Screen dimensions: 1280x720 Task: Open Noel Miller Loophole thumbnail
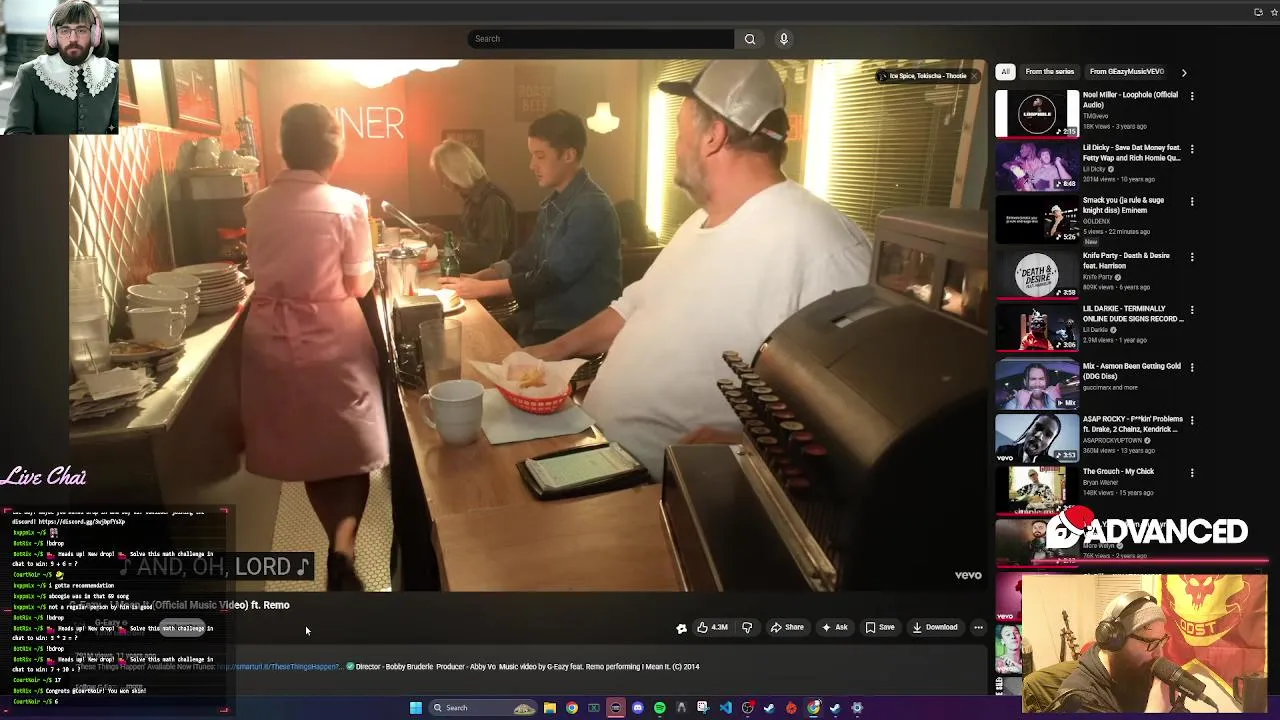coord(1037,113)
